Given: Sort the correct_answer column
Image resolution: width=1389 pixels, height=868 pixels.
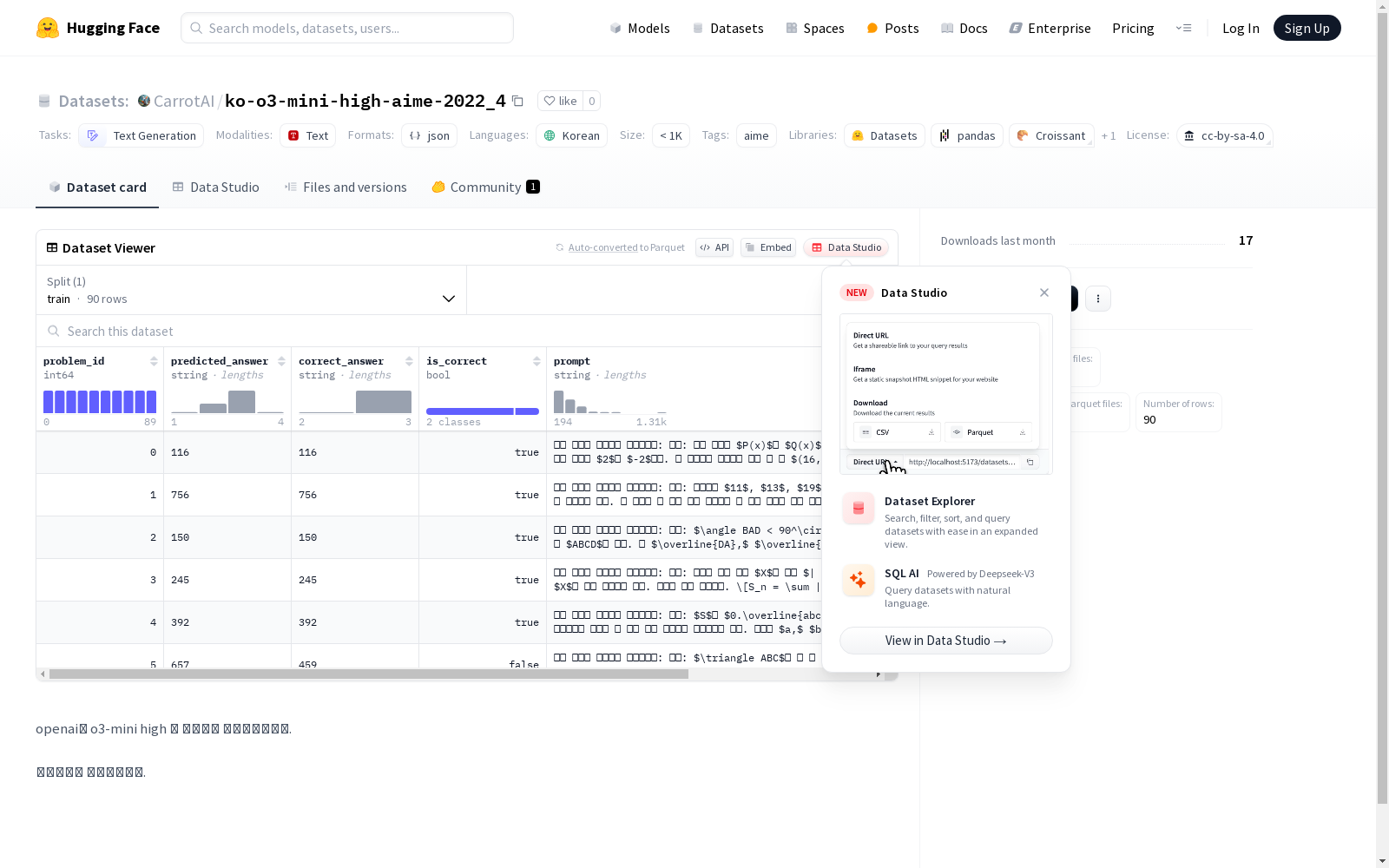Looking at the screenshot, I should tap(409, 361).
